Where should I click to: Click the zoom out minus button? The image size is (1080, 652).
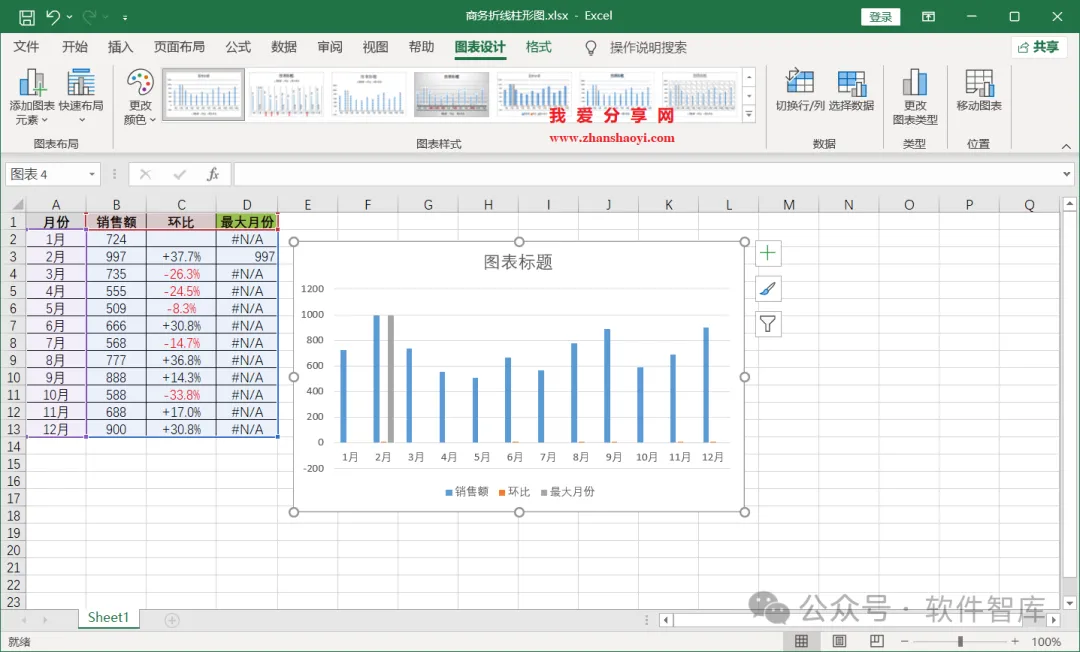[904, 642]
